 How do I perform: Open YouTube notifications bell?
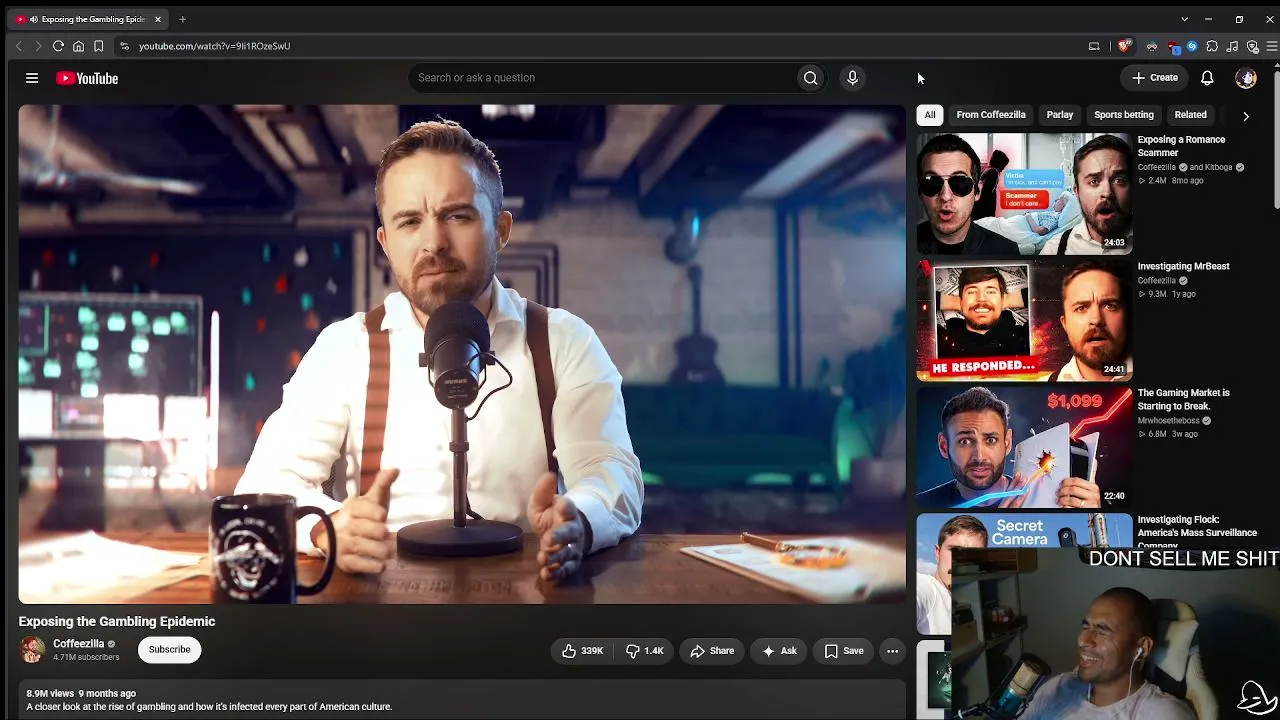coord(1207,78)
